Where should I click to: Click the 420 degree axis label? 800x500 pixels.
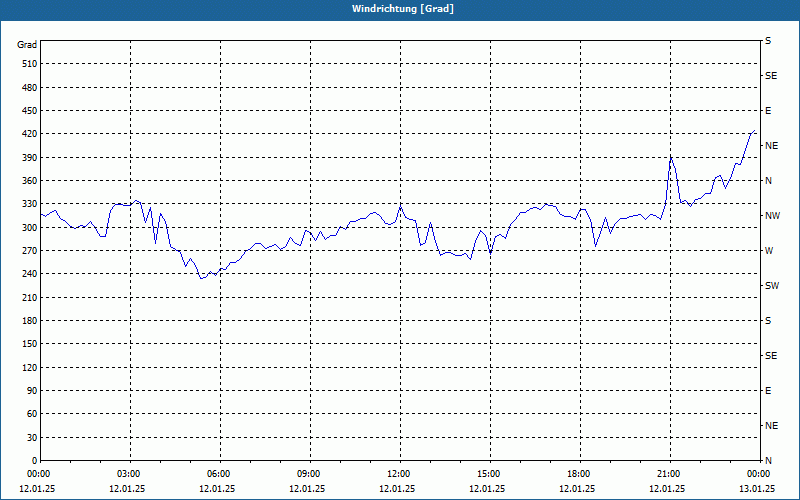[x=30, y=134]
